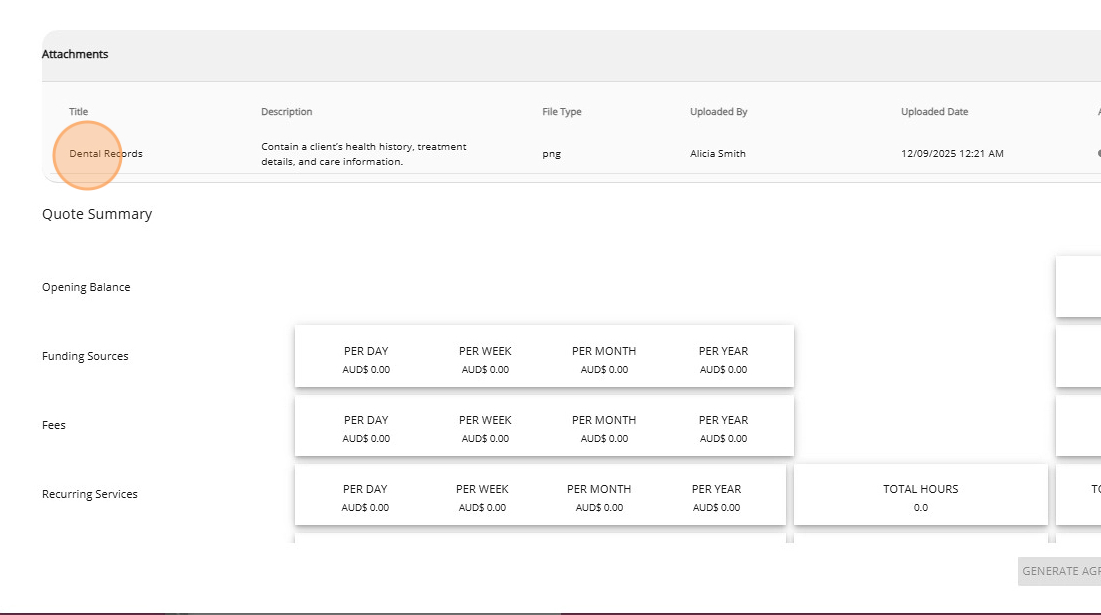1101x615 pixels.
Task: Click the Funding Sources row label
Action: [85, 356]
